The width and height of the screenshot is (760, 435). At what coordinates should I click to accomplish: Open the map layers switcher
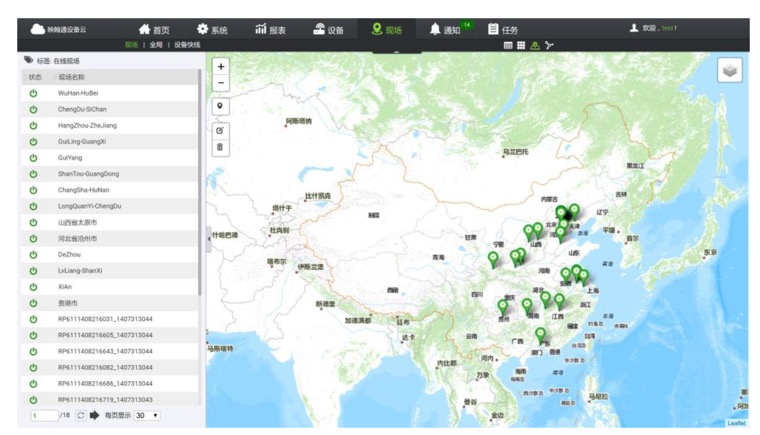tap(729, 70)
